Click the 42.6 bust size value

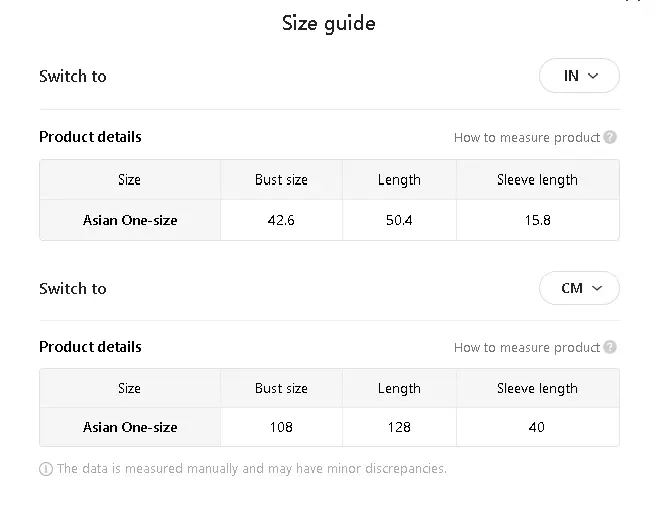point(281,220)
